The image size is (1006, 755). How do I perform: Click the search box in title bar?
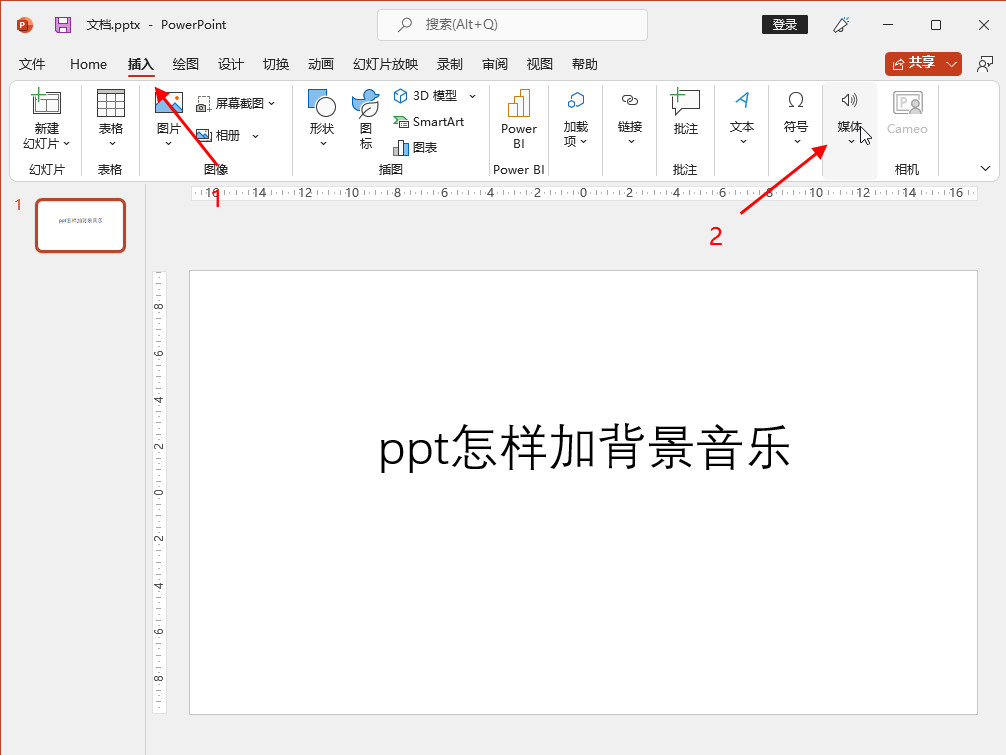512,25
